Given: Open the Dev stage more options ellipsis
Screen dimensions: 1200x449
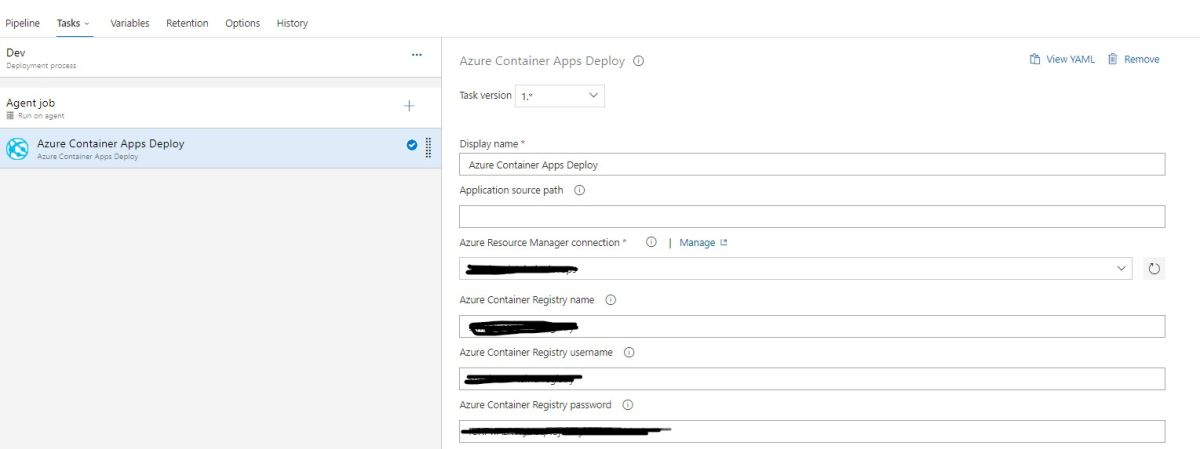Looking at the screenshot, I should 417,54.
